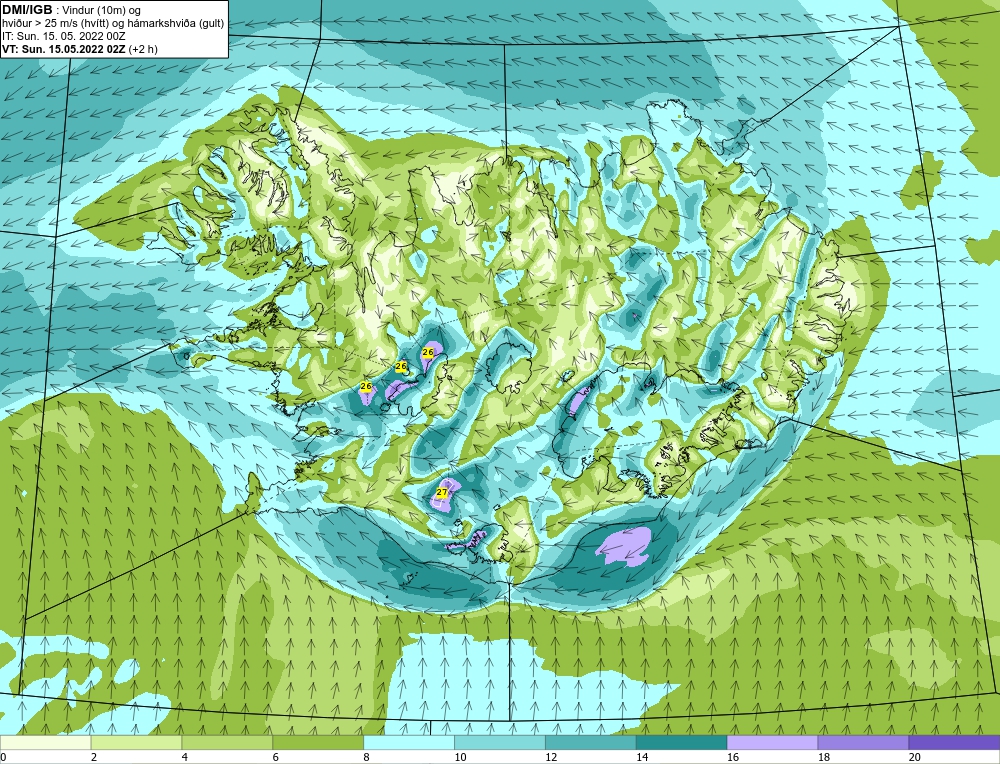The image size is (1000, 764).
Task: Click the '6' value on the legend scale
Action: (276, 757)
